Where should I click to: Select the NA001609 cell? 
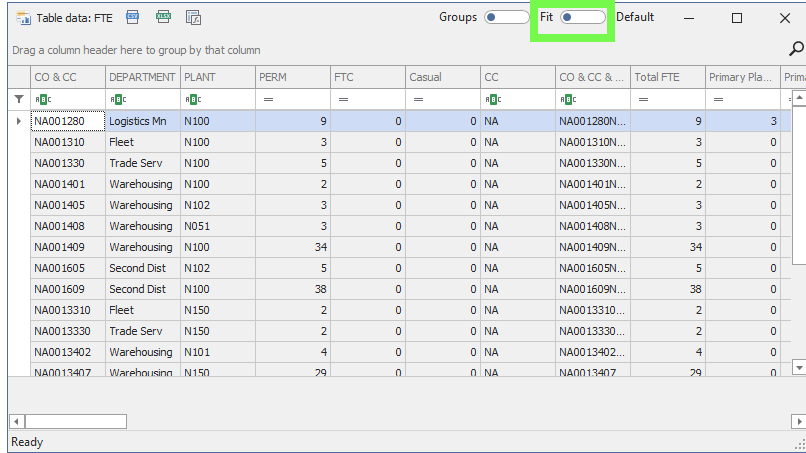coord(67,289)
